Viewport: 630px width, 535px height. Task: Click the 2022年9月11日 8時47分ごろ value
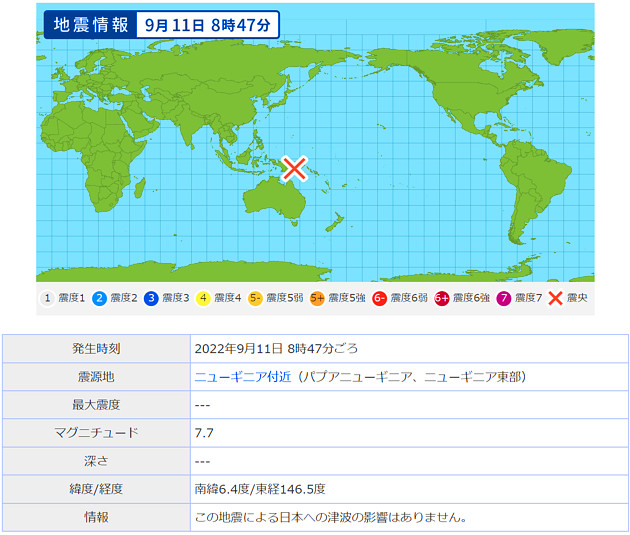pyautogui.click(x=276, y=348)
